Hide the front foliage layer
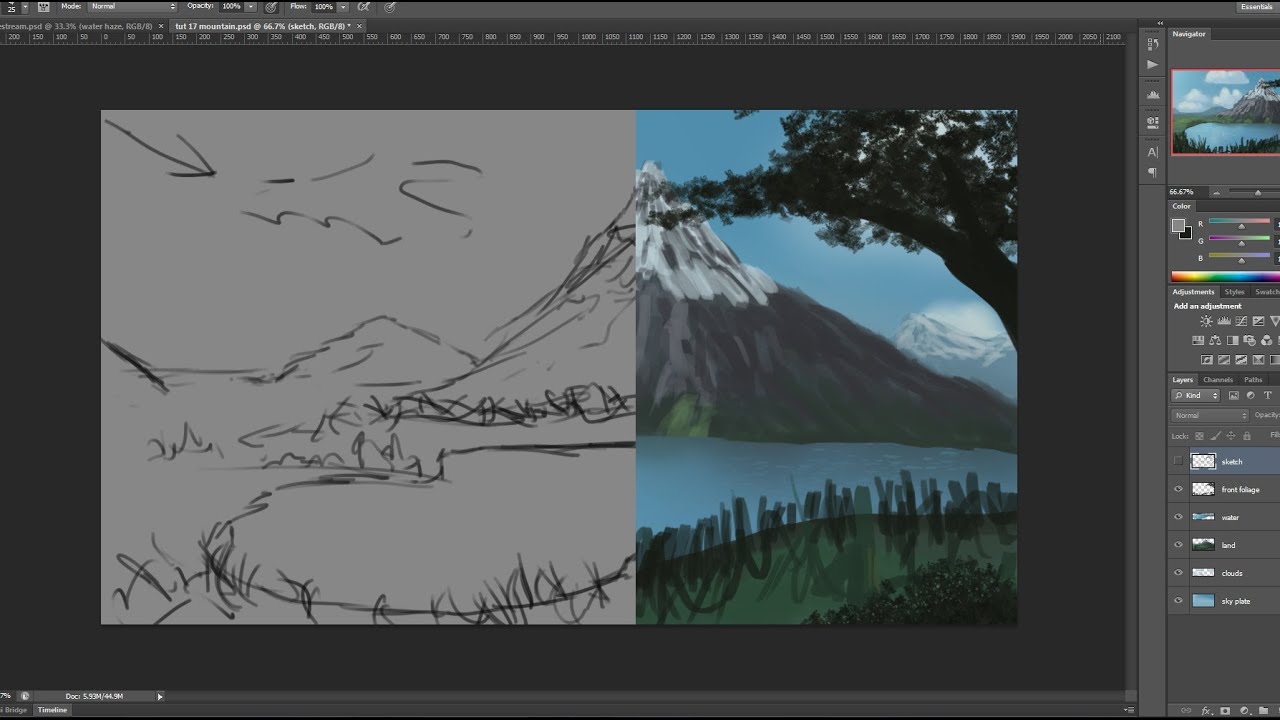Image resolution: width=1280 pixels, height=720 pixels. tap(1178, 489)
